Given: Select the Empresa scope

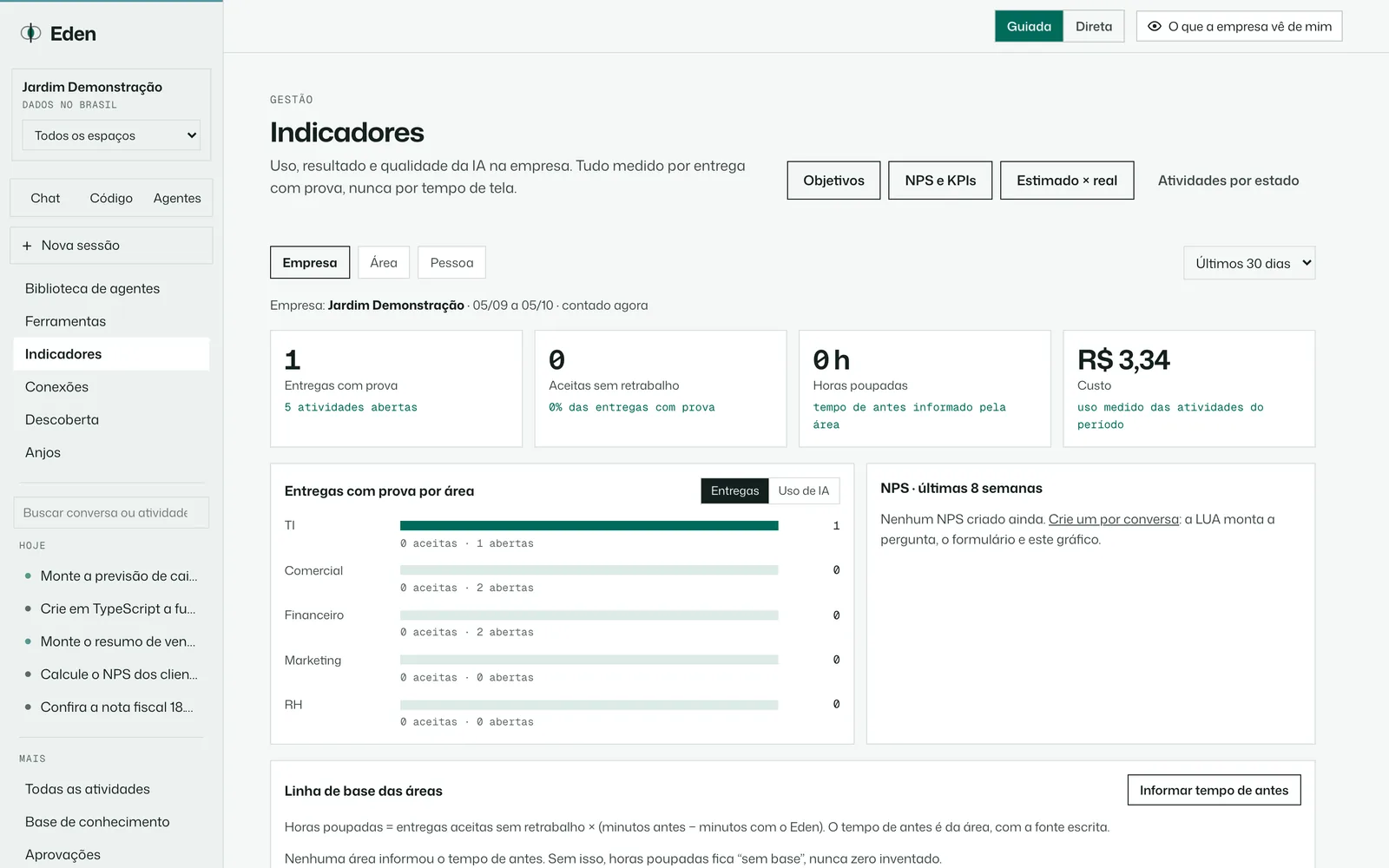Looking at the screenshot, I should click(310, 262).
